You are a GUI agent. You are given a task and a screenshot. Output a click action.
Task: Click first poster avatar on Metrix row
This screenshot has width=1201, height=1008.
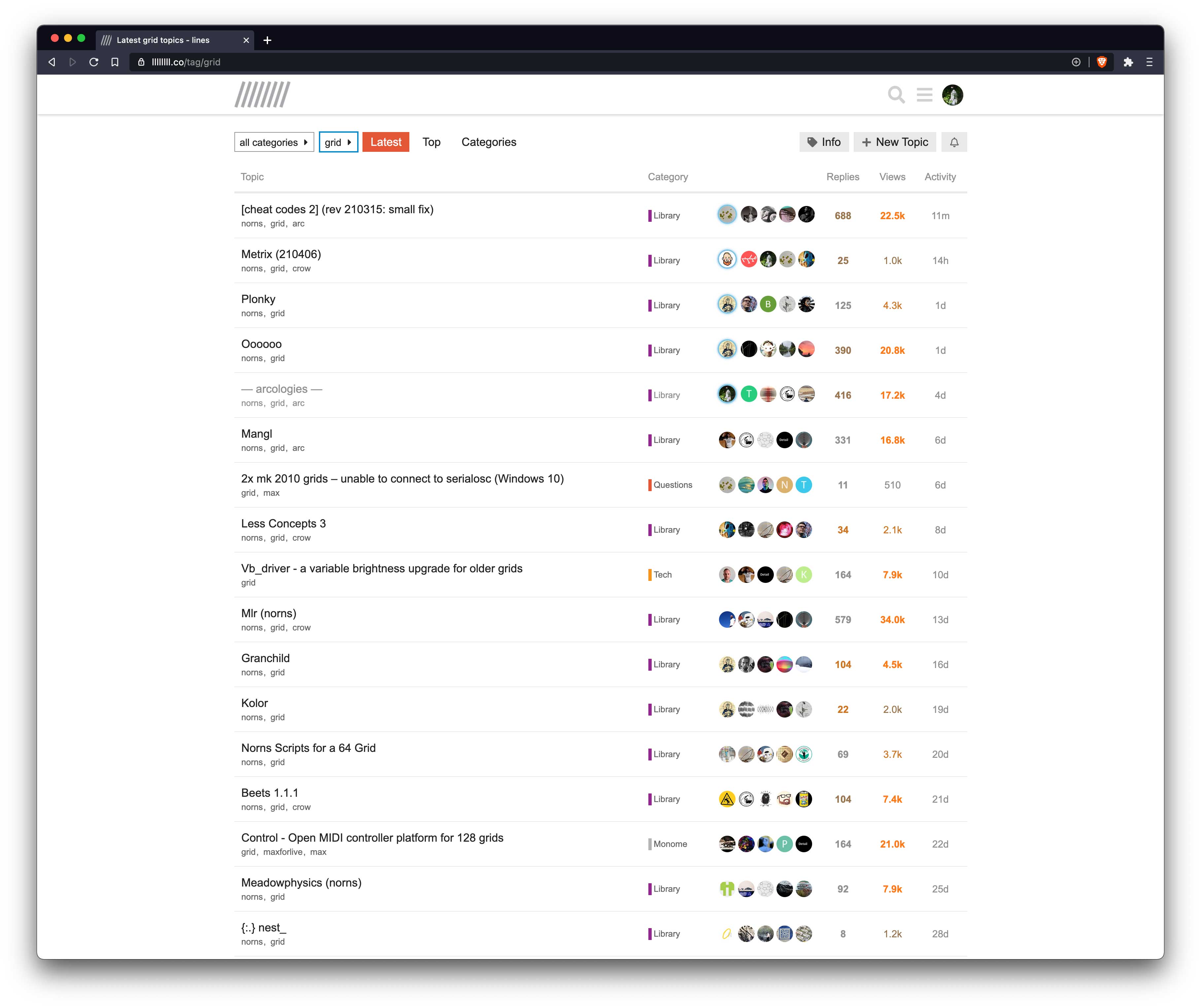[x=727, y=259]
